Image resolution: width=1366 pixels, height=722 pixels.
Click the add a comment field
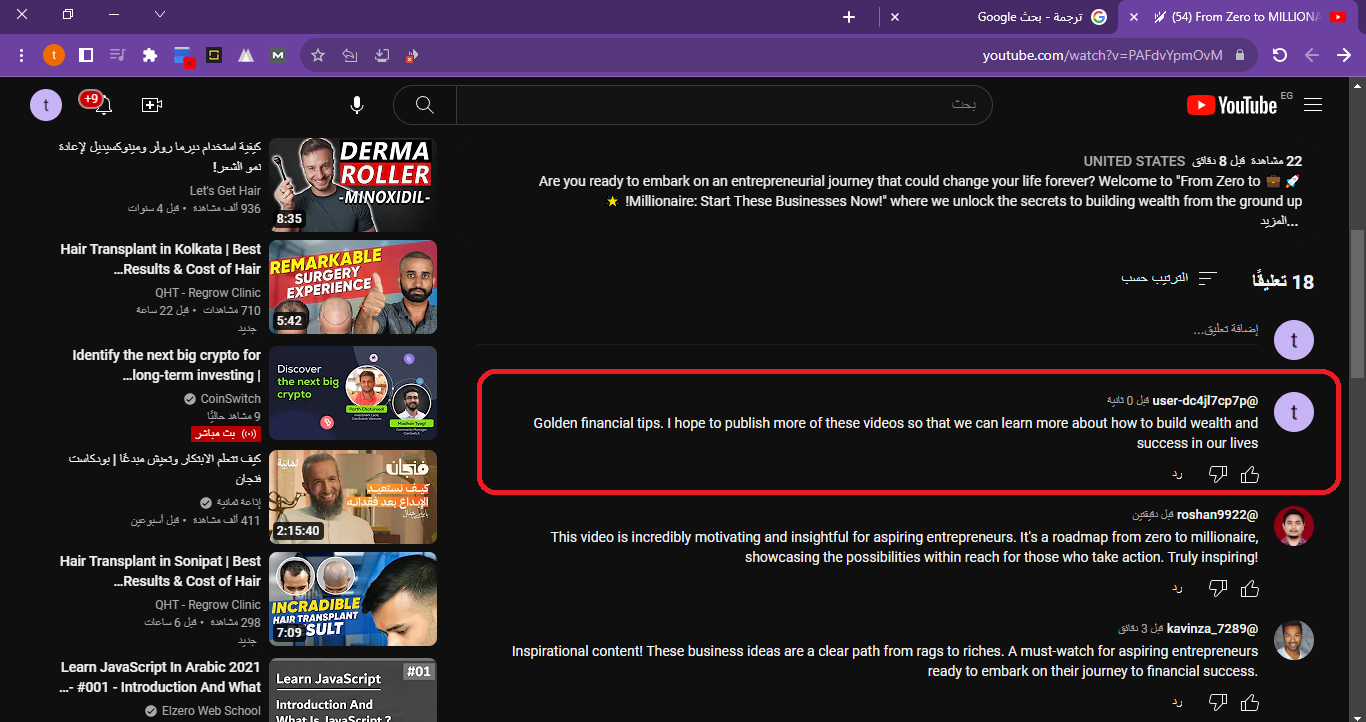pyautogui.click(x=1226, y=329)
